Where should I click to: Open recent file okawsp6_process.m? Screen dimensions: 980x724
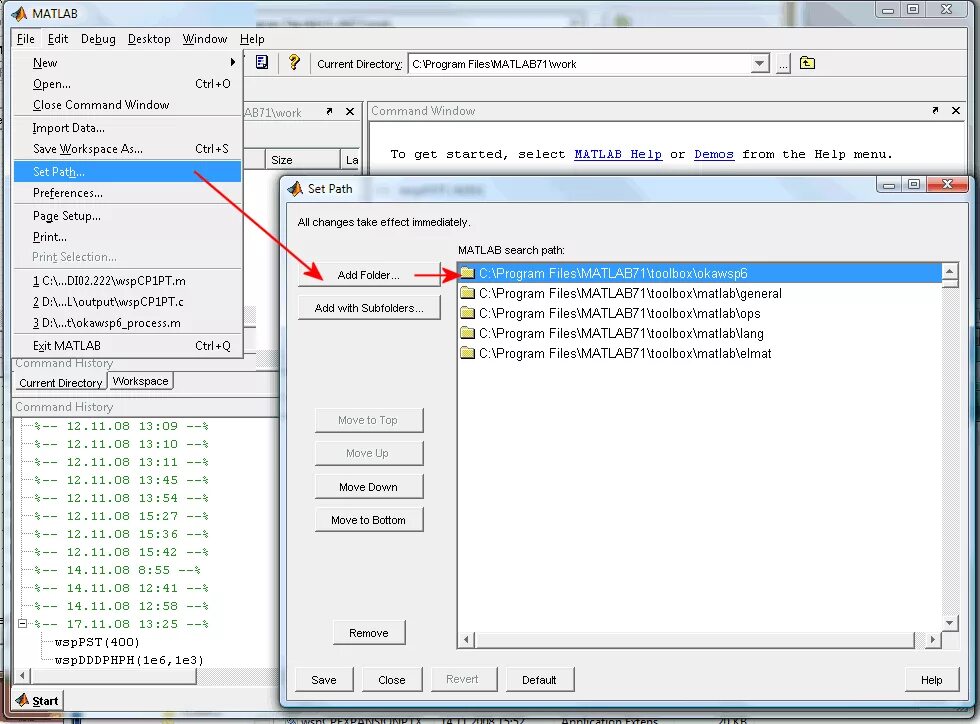coord(128,323)
